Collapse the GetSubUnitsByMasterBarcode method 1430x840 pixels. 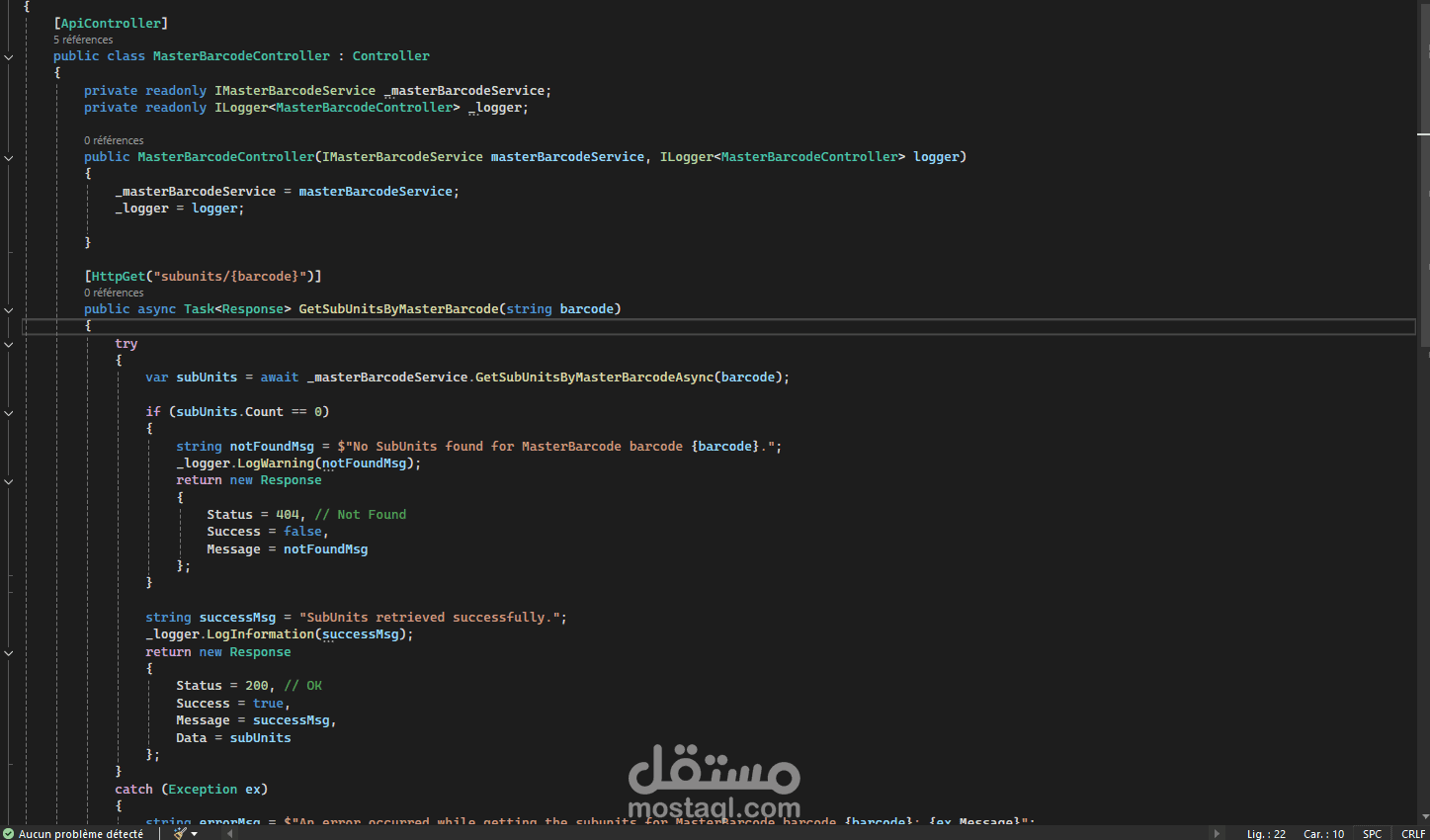9,308
